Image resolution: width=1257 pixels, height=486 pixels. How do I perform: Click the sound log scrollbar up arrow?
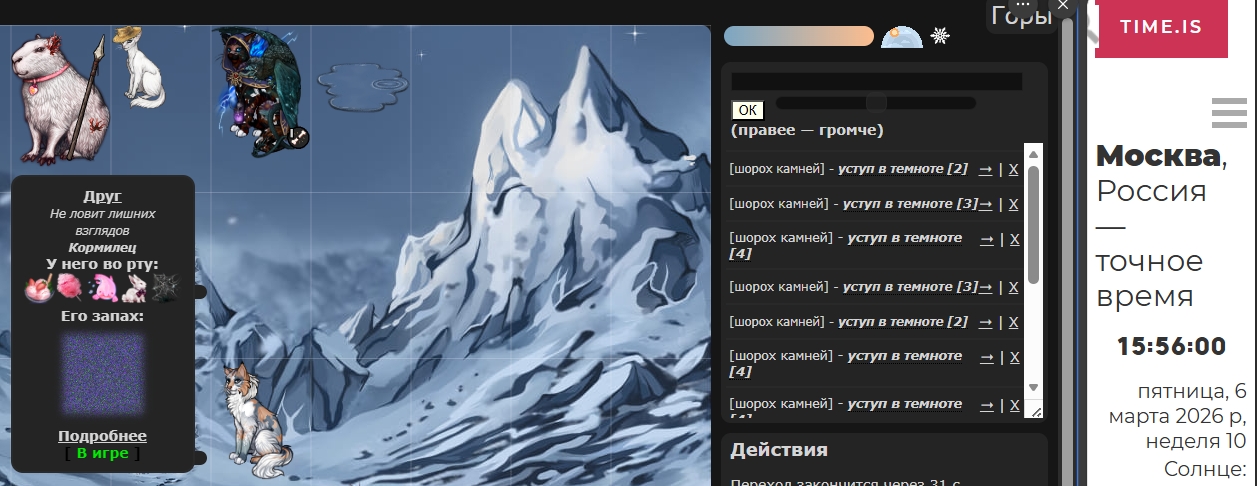pyautogui.click(x=1034, y=153)
